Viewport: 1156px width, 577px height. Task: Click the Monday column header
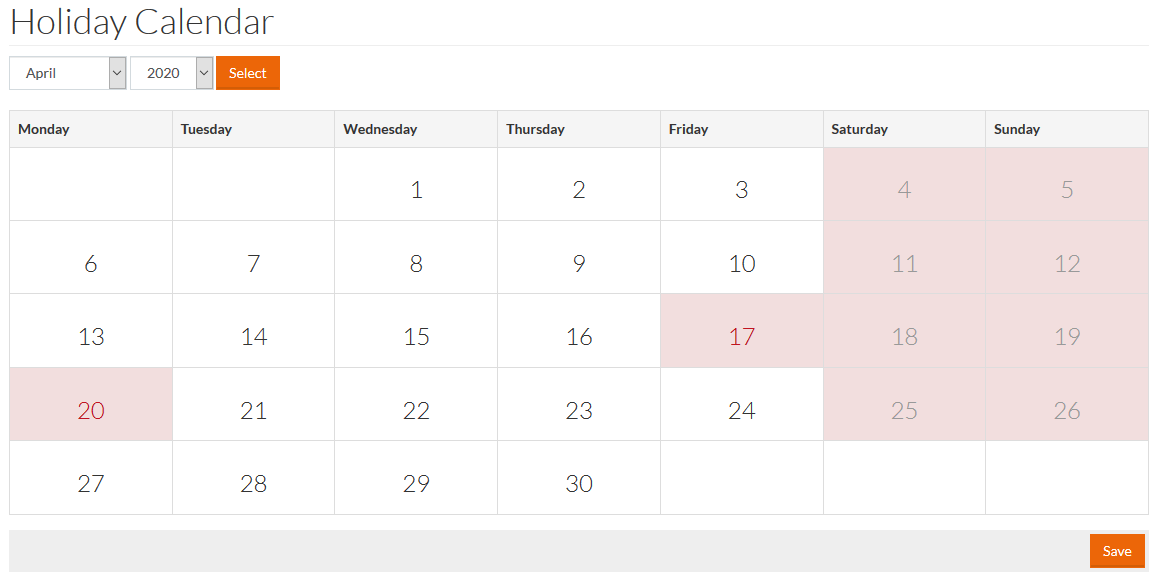coord(44,129)
